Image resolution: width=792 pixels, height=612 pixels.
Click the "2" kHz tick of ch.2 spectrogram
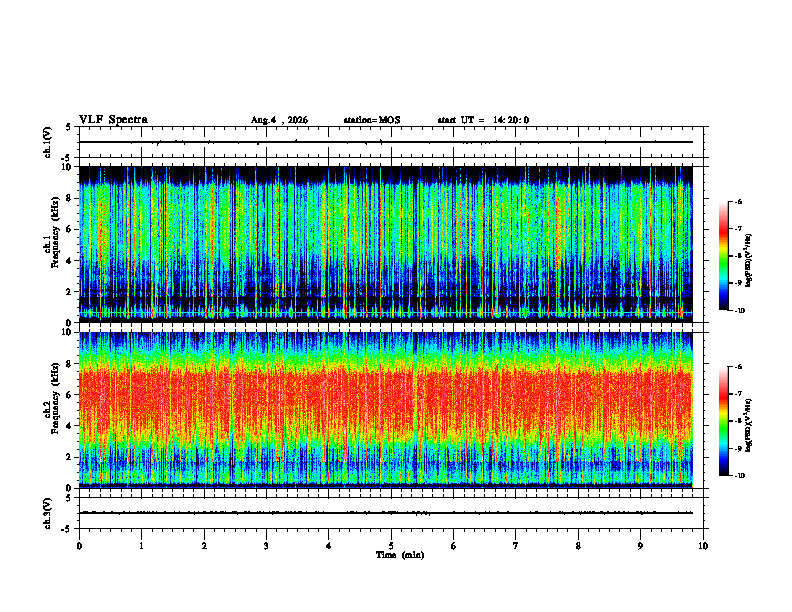pos(71,457)
